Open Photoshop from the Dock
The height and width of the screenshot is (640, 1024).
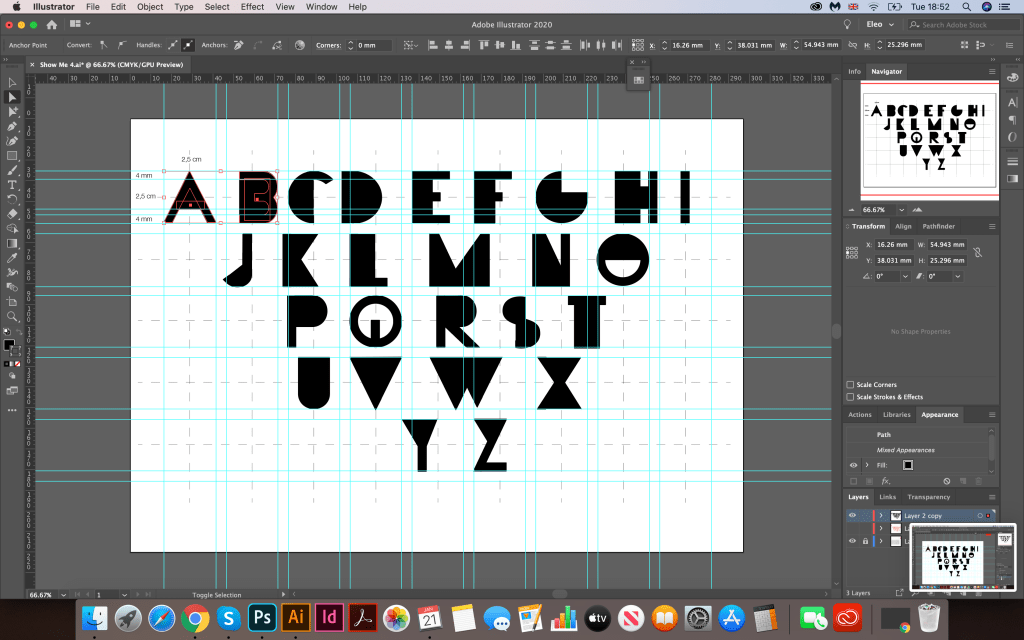coord(262,618)
